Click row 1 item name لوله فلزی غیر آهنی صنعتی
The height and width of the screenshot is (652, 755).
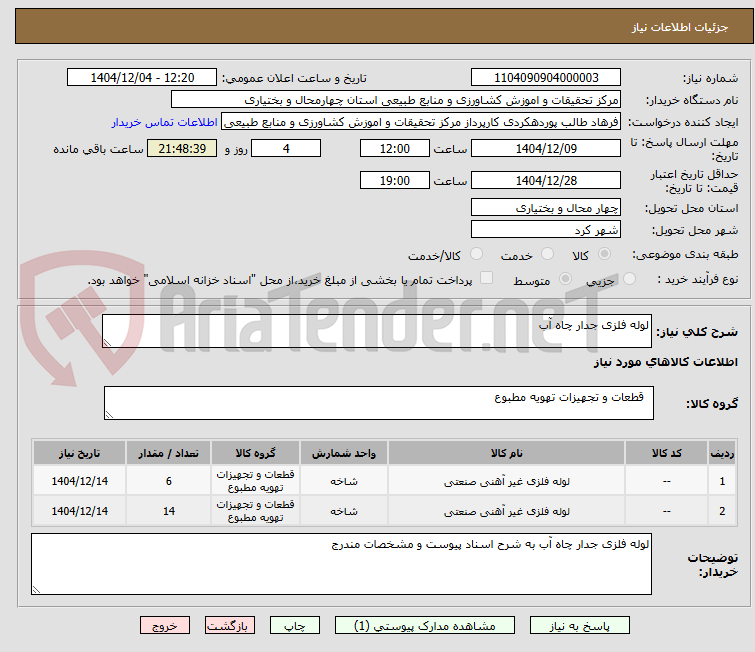click(507, 481)
